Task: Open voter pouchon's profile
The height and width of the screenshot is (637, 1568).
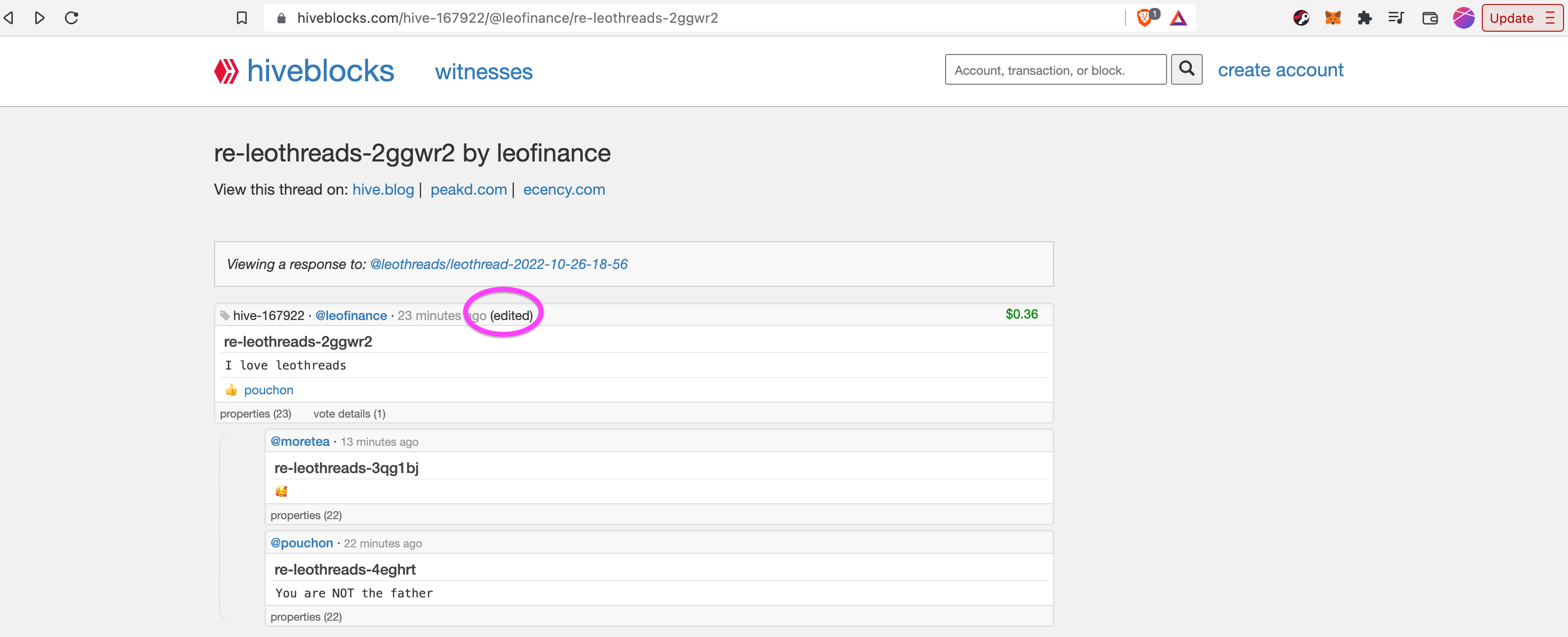Action: [269, 390]
